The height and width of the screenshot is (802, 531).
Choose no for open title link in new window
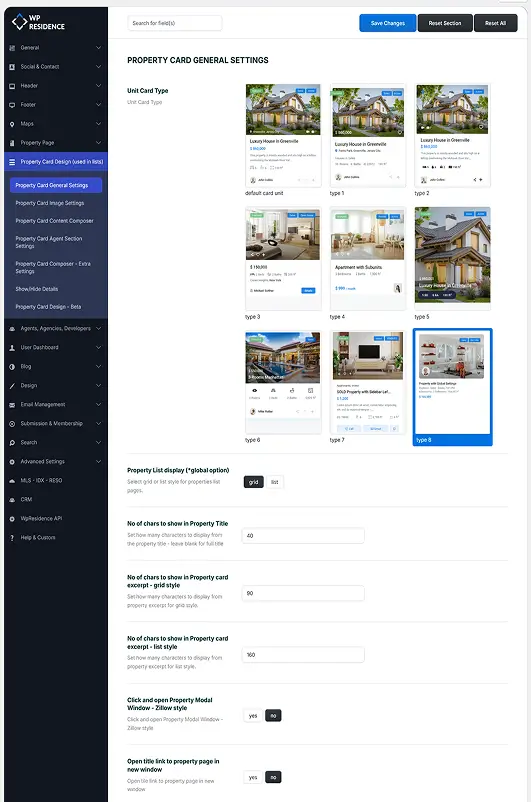273,777
